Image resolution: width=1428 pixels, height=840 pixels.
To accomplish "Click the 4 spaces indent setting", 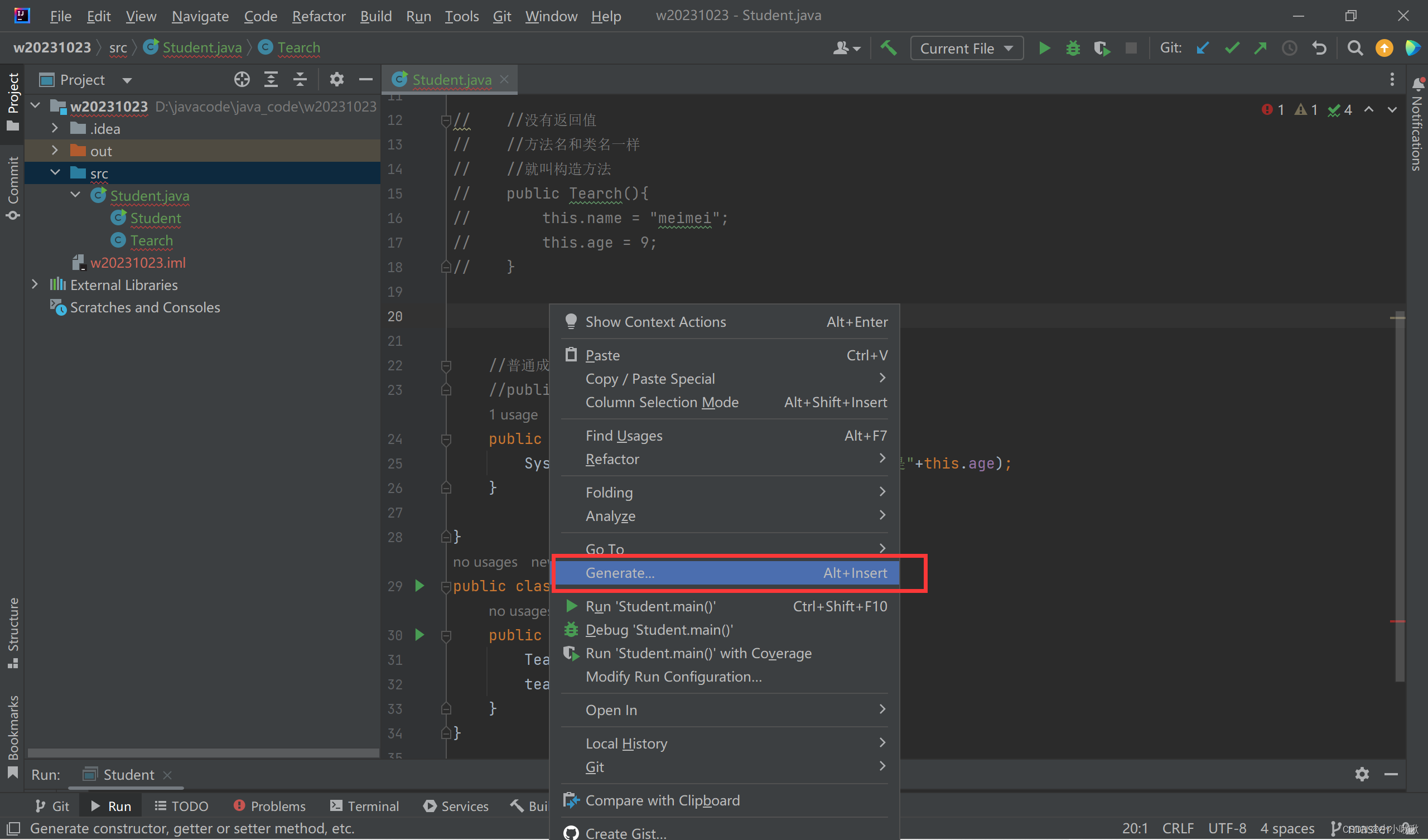I will point(1286,828).
